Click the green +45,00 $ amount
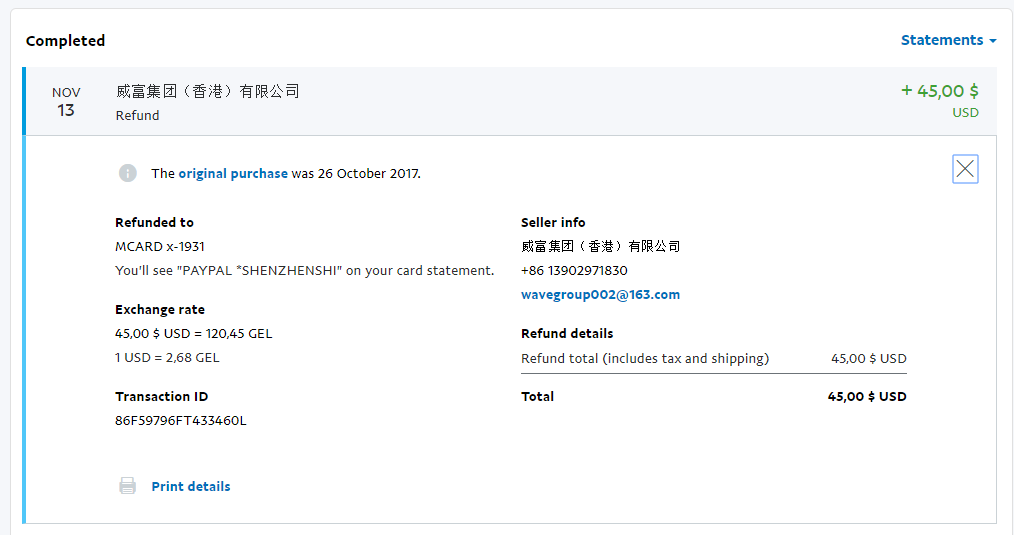The width and height of the screenshot is (1014, 535). click(939, 91)
